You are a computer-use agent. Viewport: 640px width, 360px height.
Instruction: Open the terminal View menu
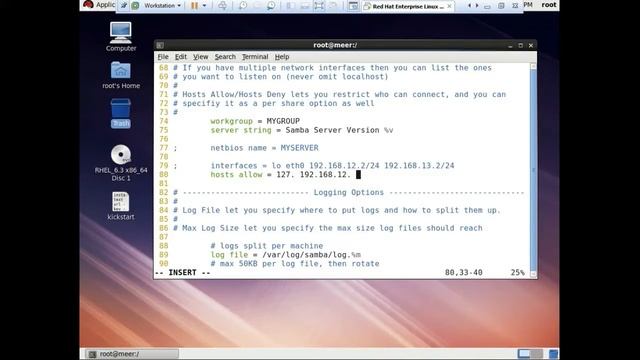200,57
